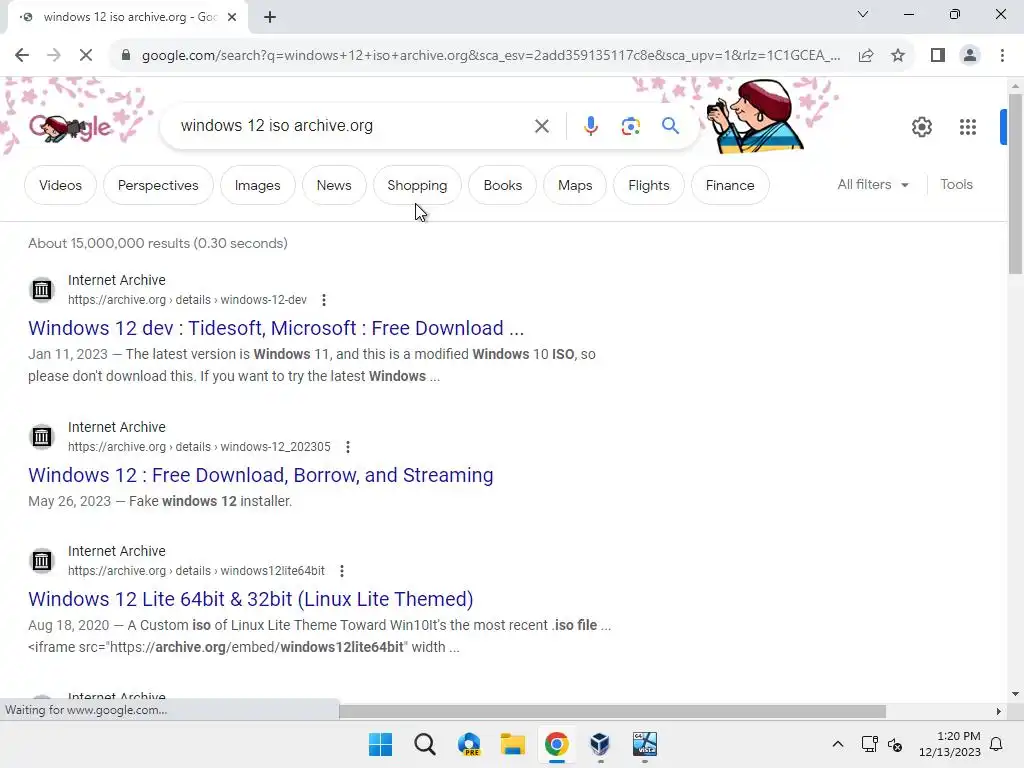Switch to Maps results
Screen dimensions: 1024x768
pos(575,185)
